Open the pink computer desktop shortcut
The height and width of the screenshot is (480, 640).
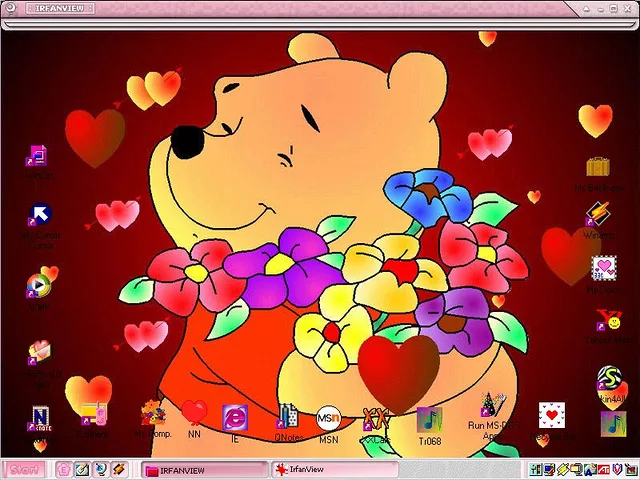[x=37, y=156]
